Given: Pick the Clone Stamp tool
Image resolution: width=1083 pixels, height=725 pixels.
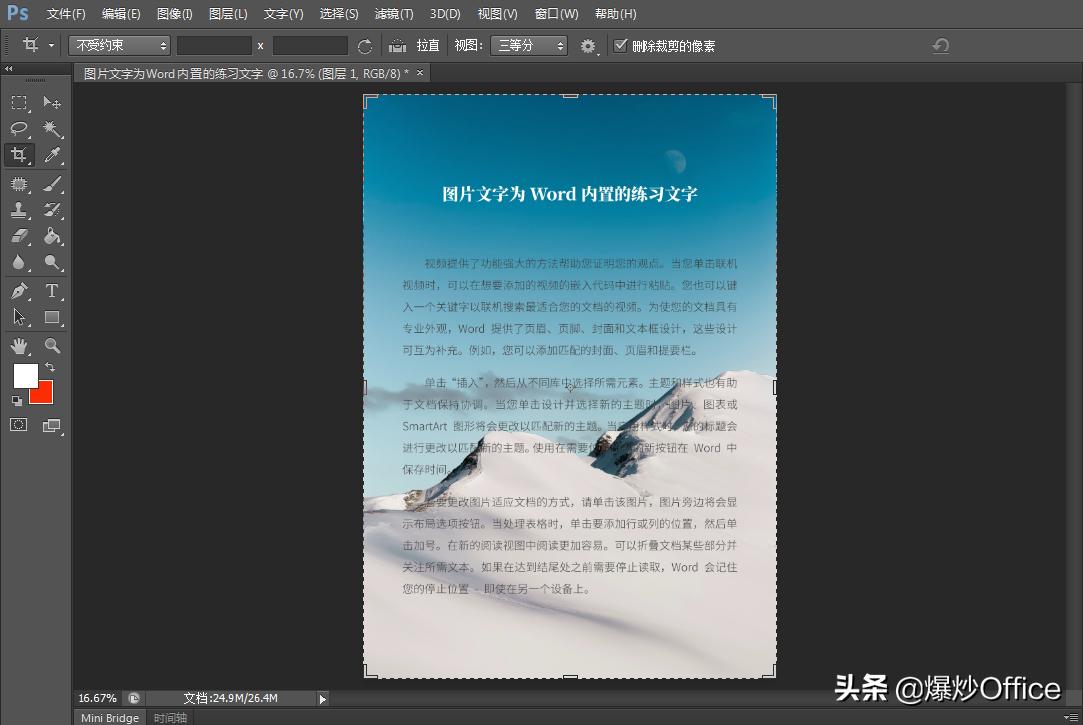Looking at the screenshot, I should click(x=18, y=209).
